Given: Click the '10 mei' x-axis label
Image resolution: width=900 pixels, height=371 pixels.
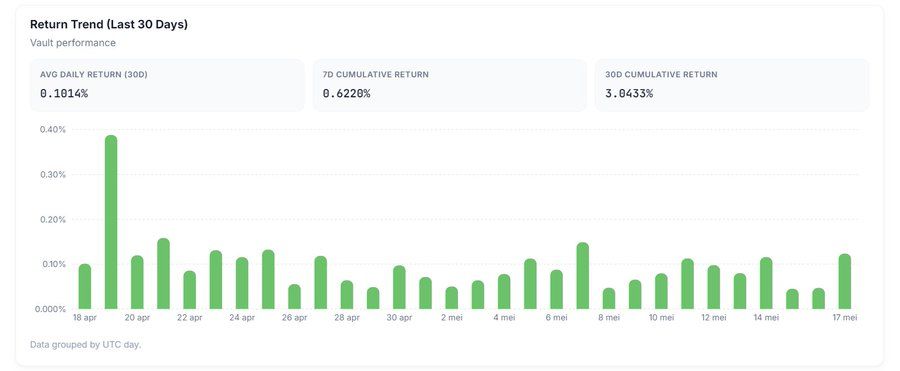Looking at the screenshot, I should [661, 317].
